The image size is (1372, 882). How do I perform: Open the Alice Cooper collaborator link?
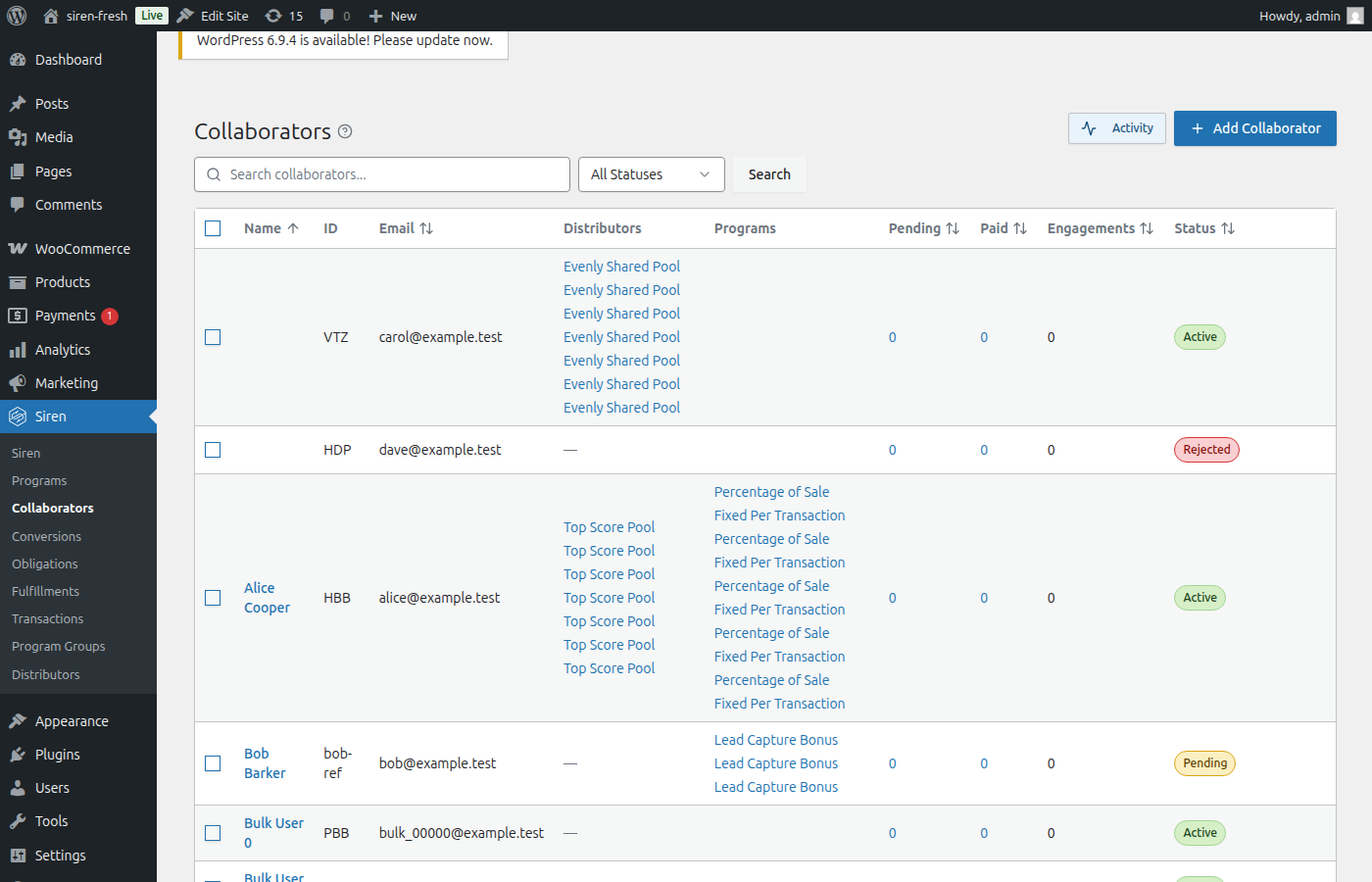point(267,598)
